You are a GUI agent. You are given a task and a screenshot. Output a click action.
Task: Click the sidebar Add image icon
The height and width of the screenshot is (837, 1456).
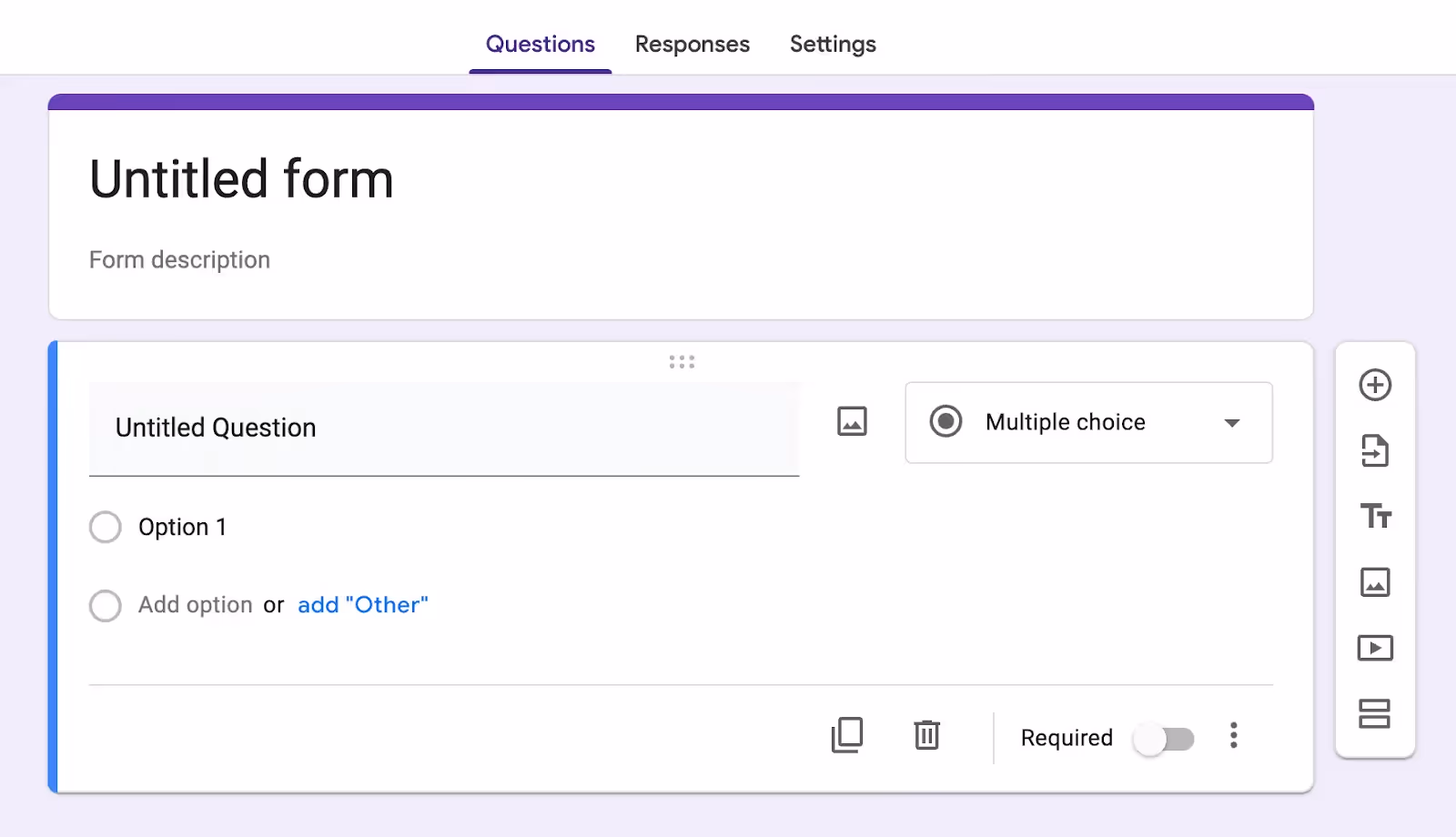tap(1375, 582)
